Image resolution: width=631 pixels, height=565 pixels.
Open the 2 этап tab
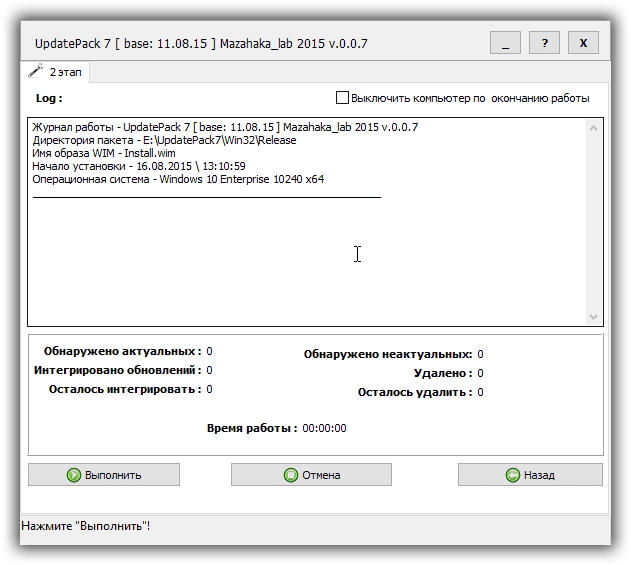pyautogui.click(x=55, y=72)
